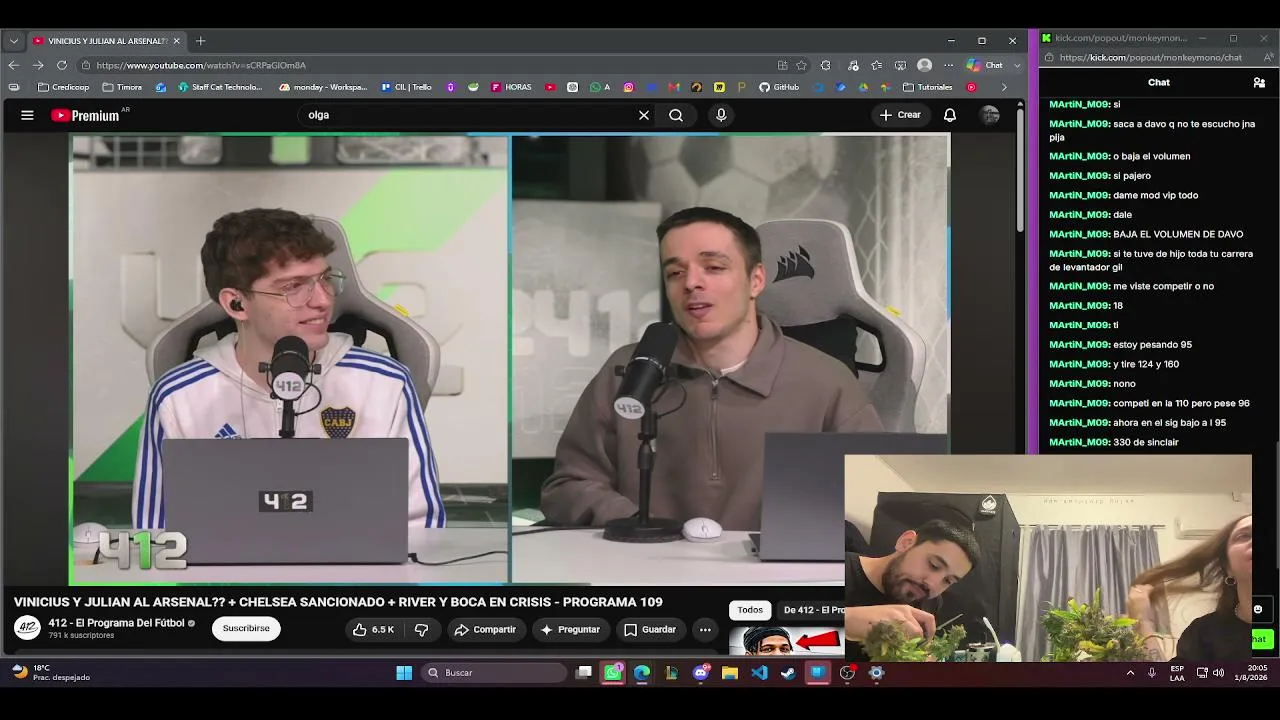Click the video player area
Viewport: 1280px width, 720px height.
click(510, 359)
